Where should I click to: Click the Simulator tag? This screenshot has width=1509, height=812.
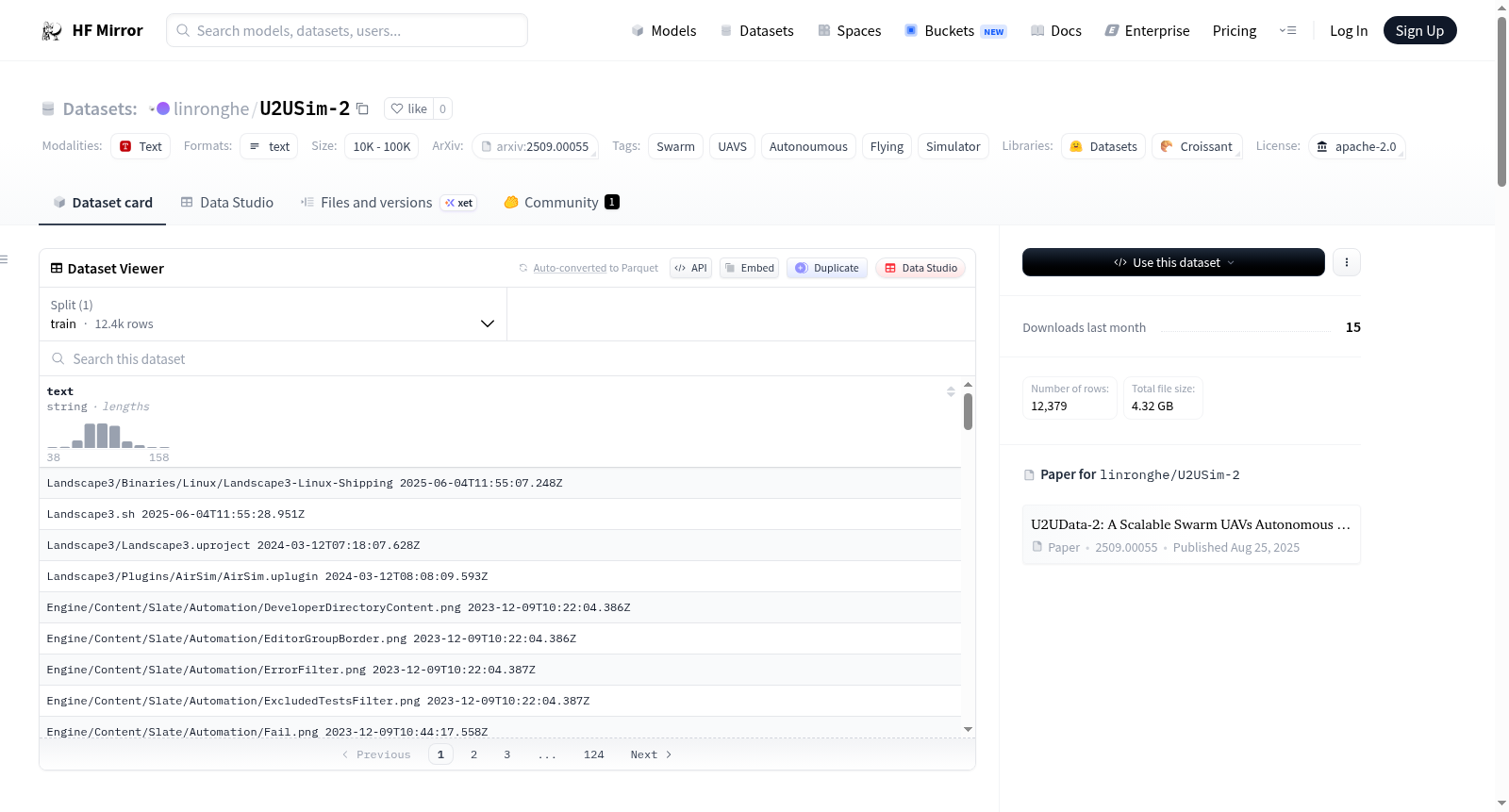pyautogui.click(x=953, y=146)
